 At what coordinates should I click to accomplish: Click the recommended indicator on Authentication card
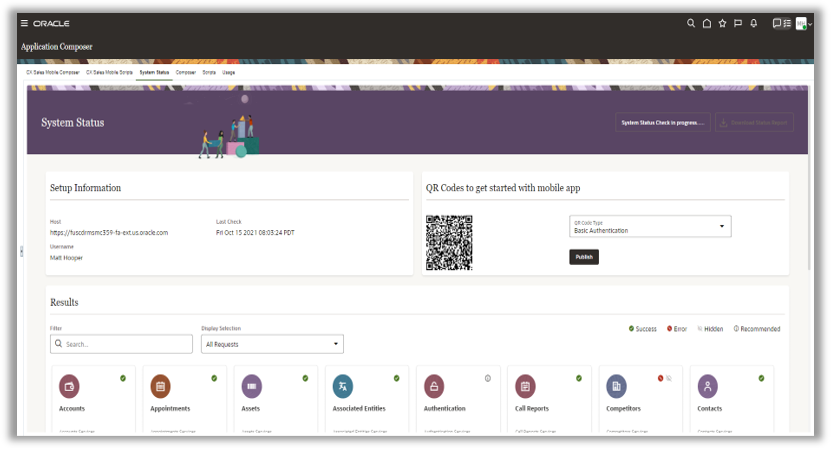tap(488, 378)
